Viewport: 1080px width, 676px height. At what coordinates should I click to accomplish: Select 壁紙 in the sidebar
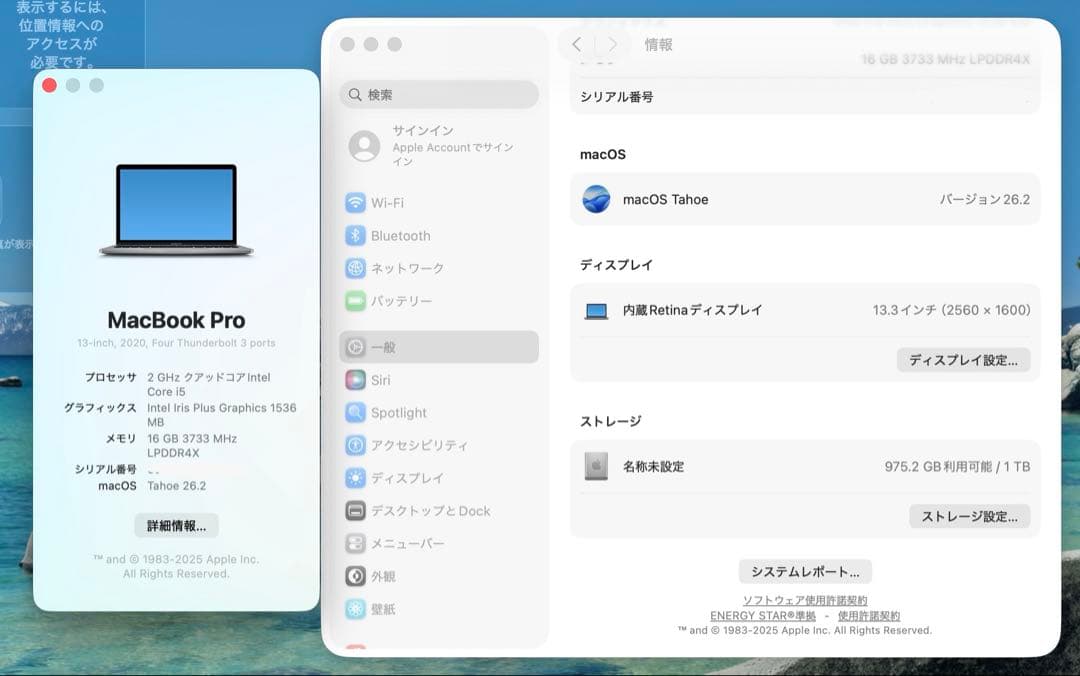(439, 609)
